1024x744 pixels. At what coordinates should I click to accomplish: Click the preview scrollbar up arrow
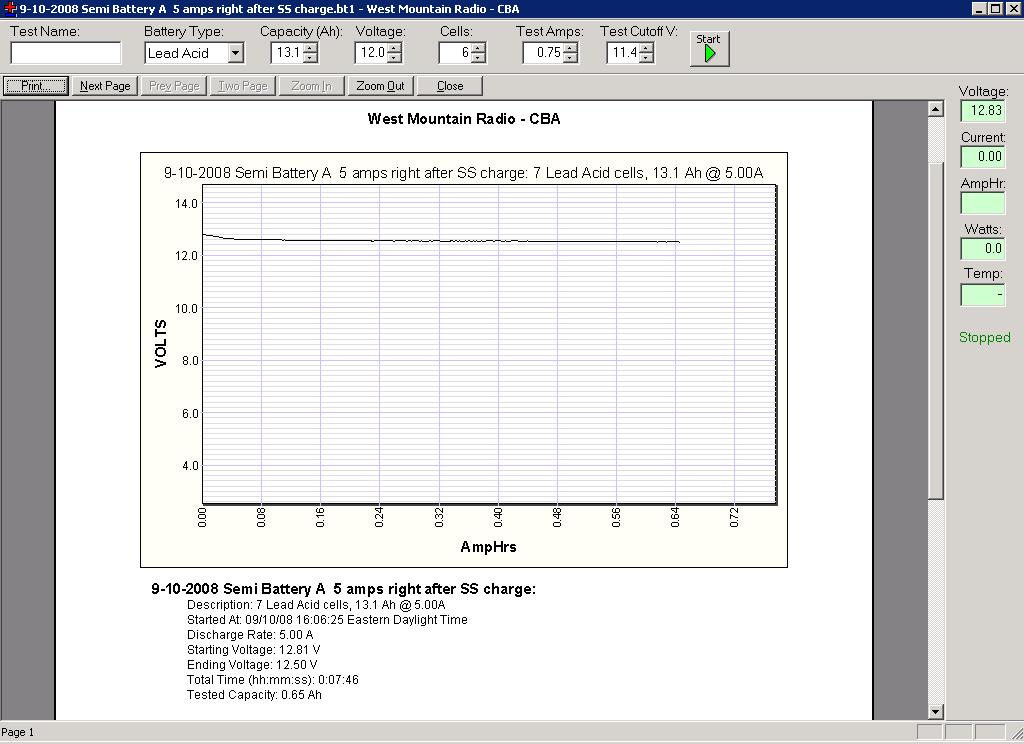click(x=936, y=109)
